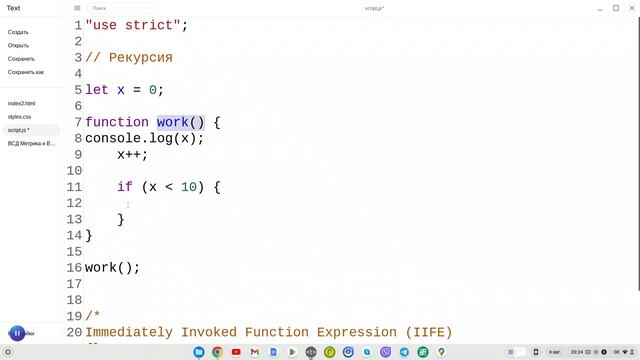Click the battery status icon
This screenshot has width=640, height=360.
pyautogui.click(x=632, y=352)
